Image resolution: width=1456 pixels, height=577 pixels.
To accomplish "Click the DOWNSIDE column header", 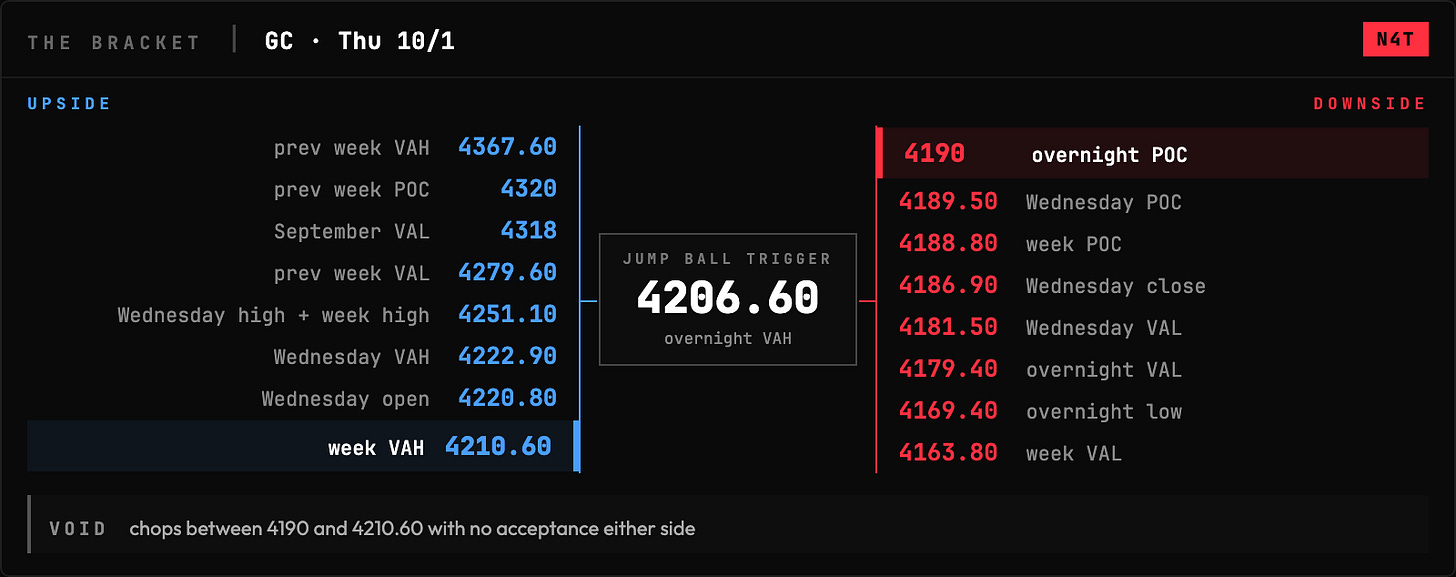I will (x=1370, y=104).
